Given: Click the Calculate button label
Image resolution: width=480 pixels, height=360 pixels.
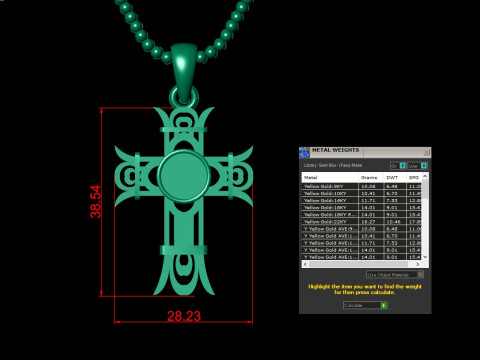Looking at the screenshot, I should (x=353, y=305).
